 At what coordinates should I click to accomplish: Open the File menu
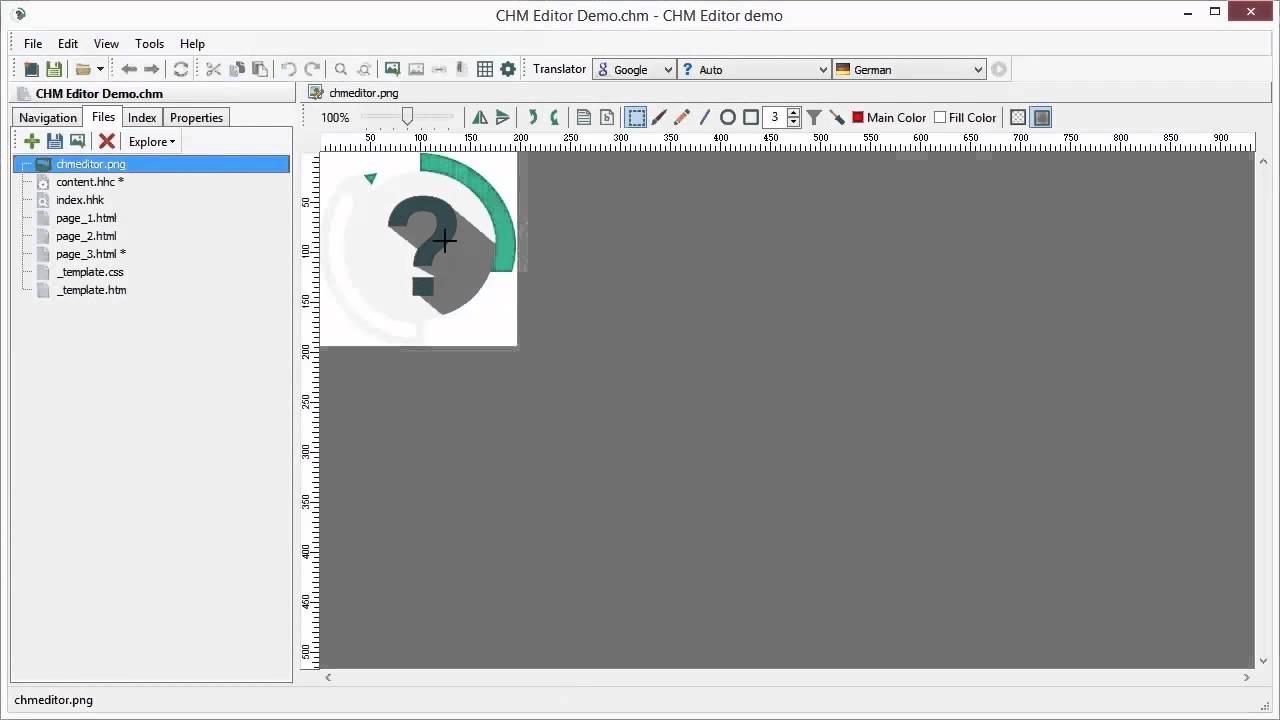click(x=33, y=44)
